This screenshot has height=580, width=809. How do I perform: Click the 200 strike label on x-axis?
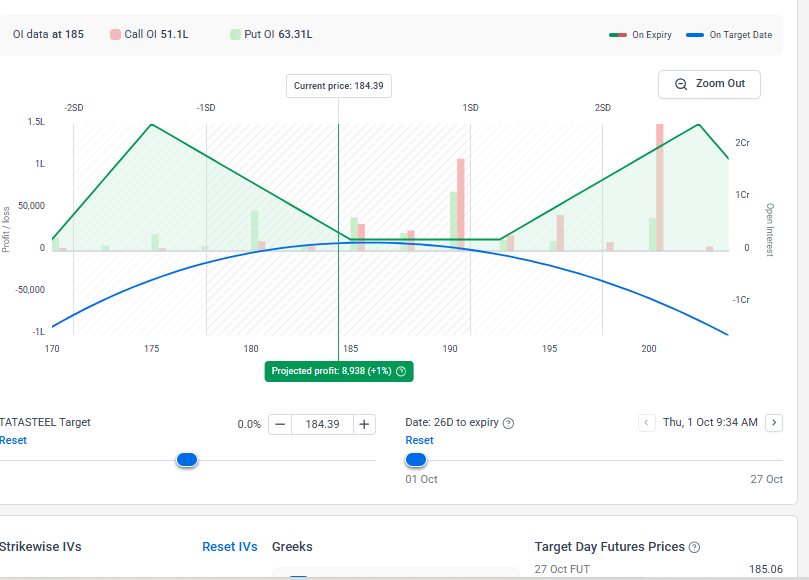point(649,349)
